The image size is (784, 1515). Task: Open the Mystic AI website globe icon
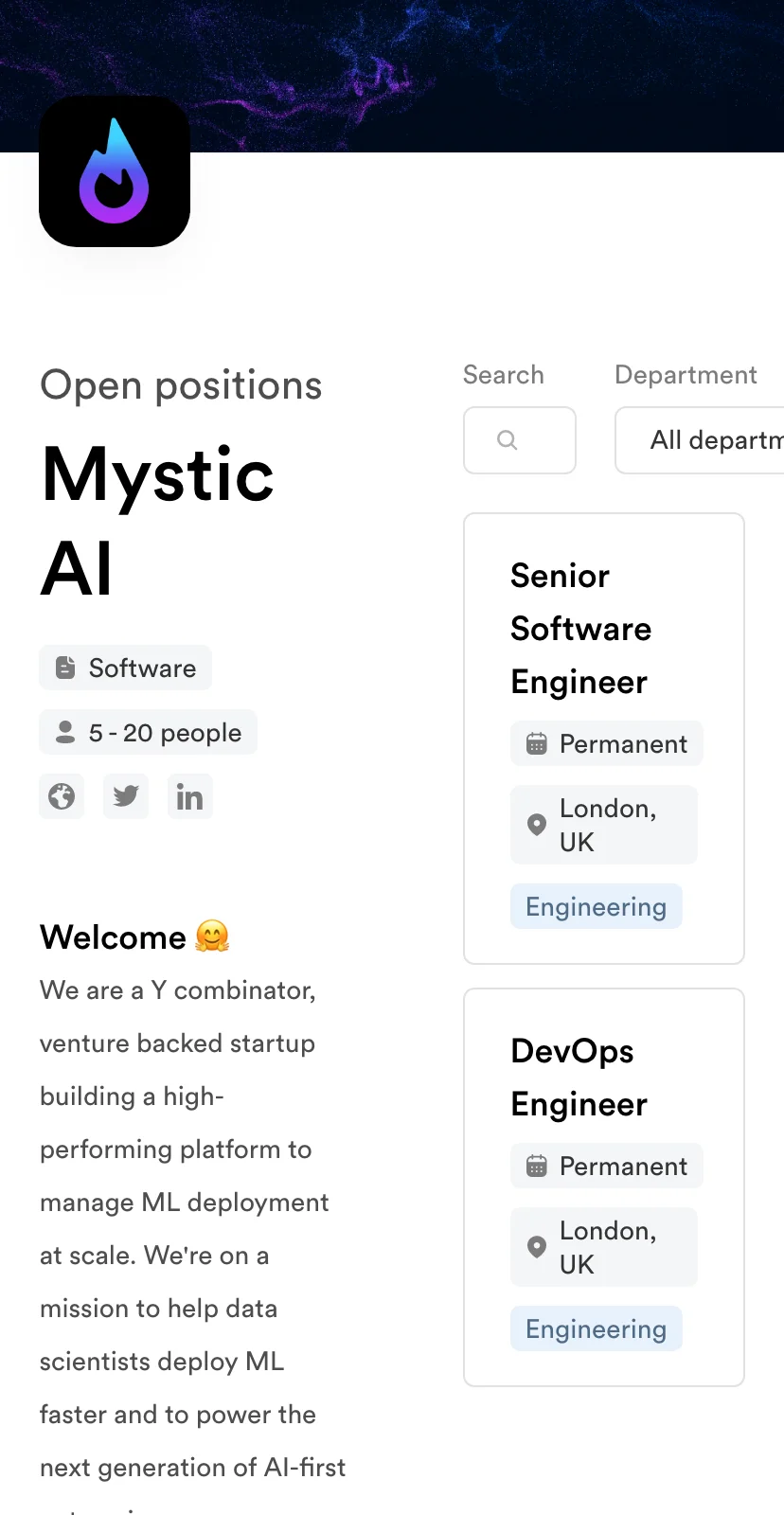tap(62, 796)
